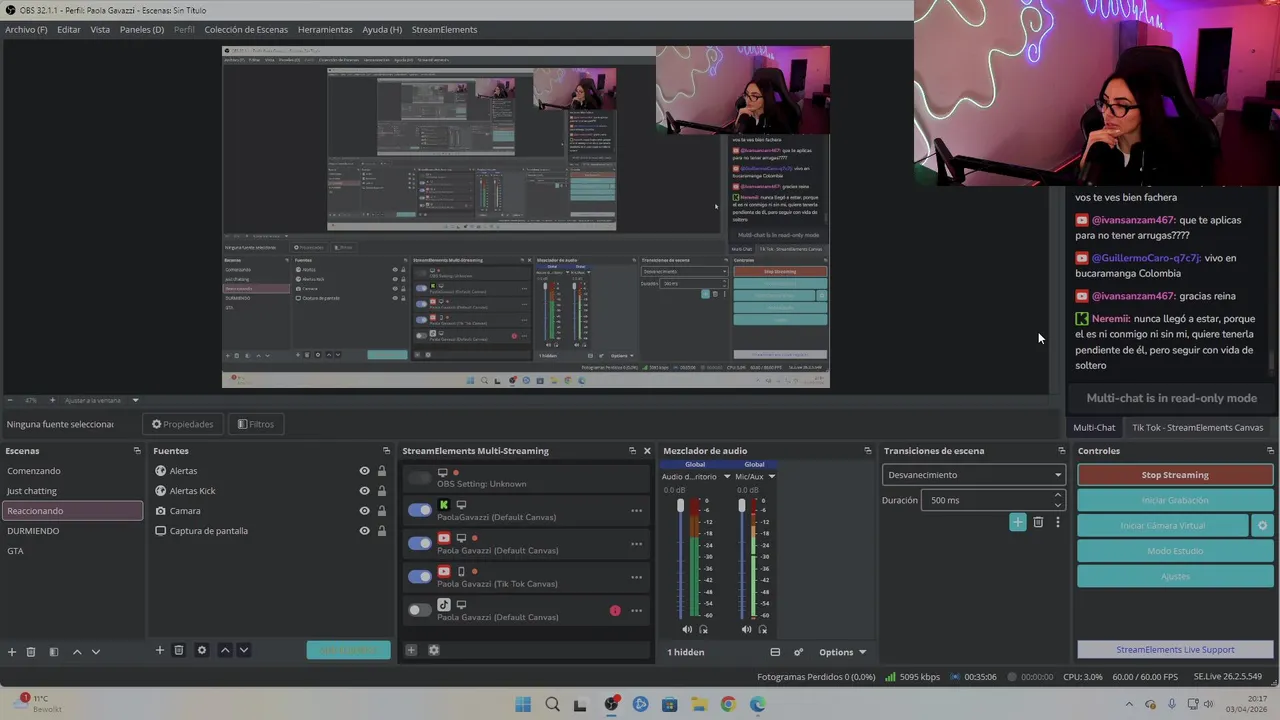Open advanced audio properties gears icon
1280x720 pixels.
pyautogui.click(x=798, y=652)
